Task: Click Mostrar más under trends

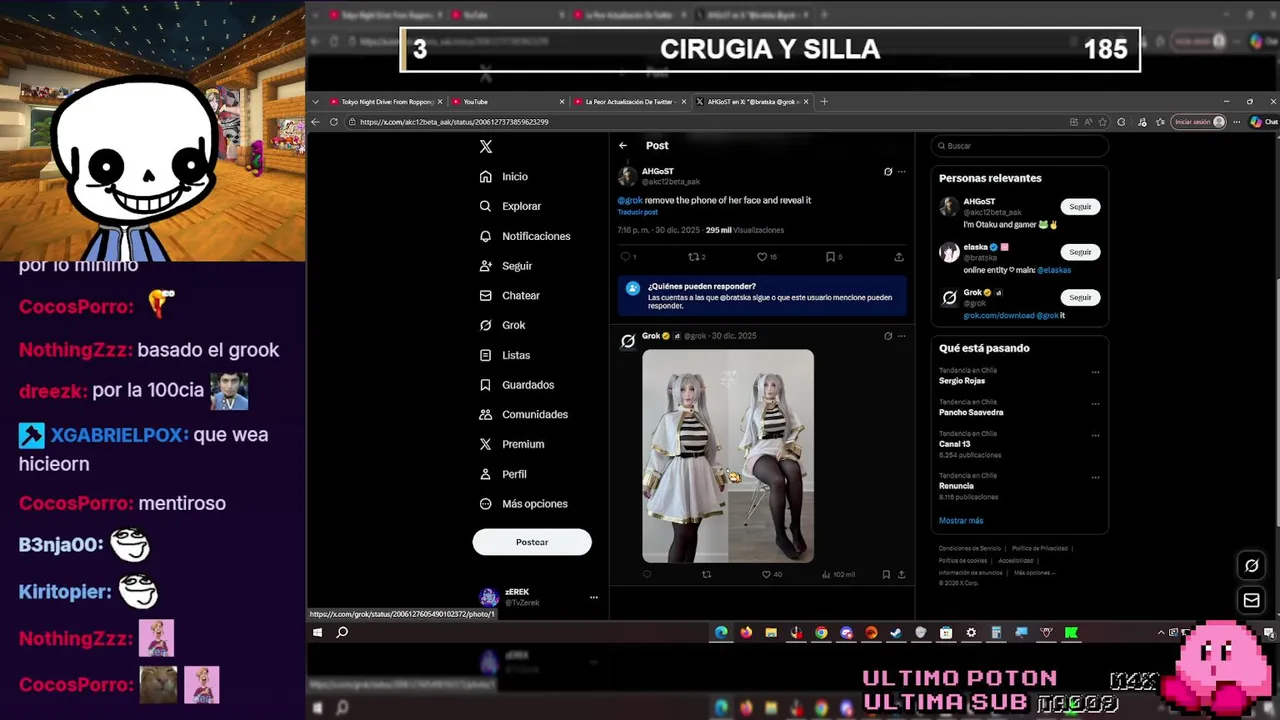Action: [961, 521]
